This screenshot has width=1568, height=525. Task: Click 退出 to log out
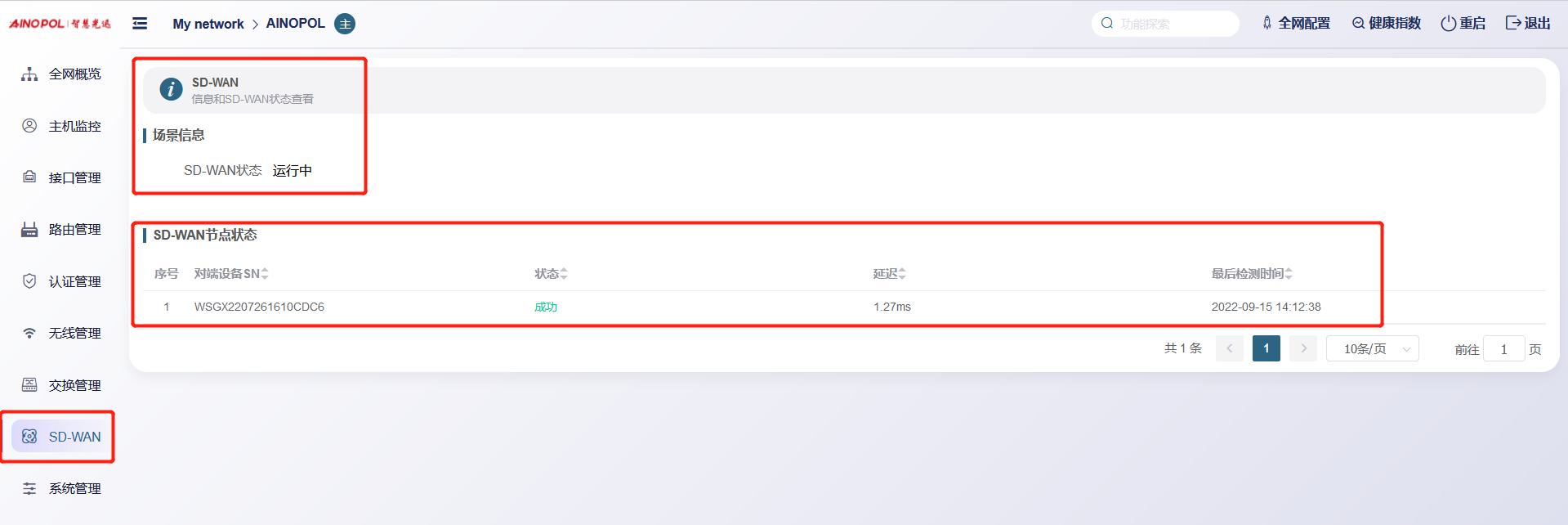(x=1528, y=24)
